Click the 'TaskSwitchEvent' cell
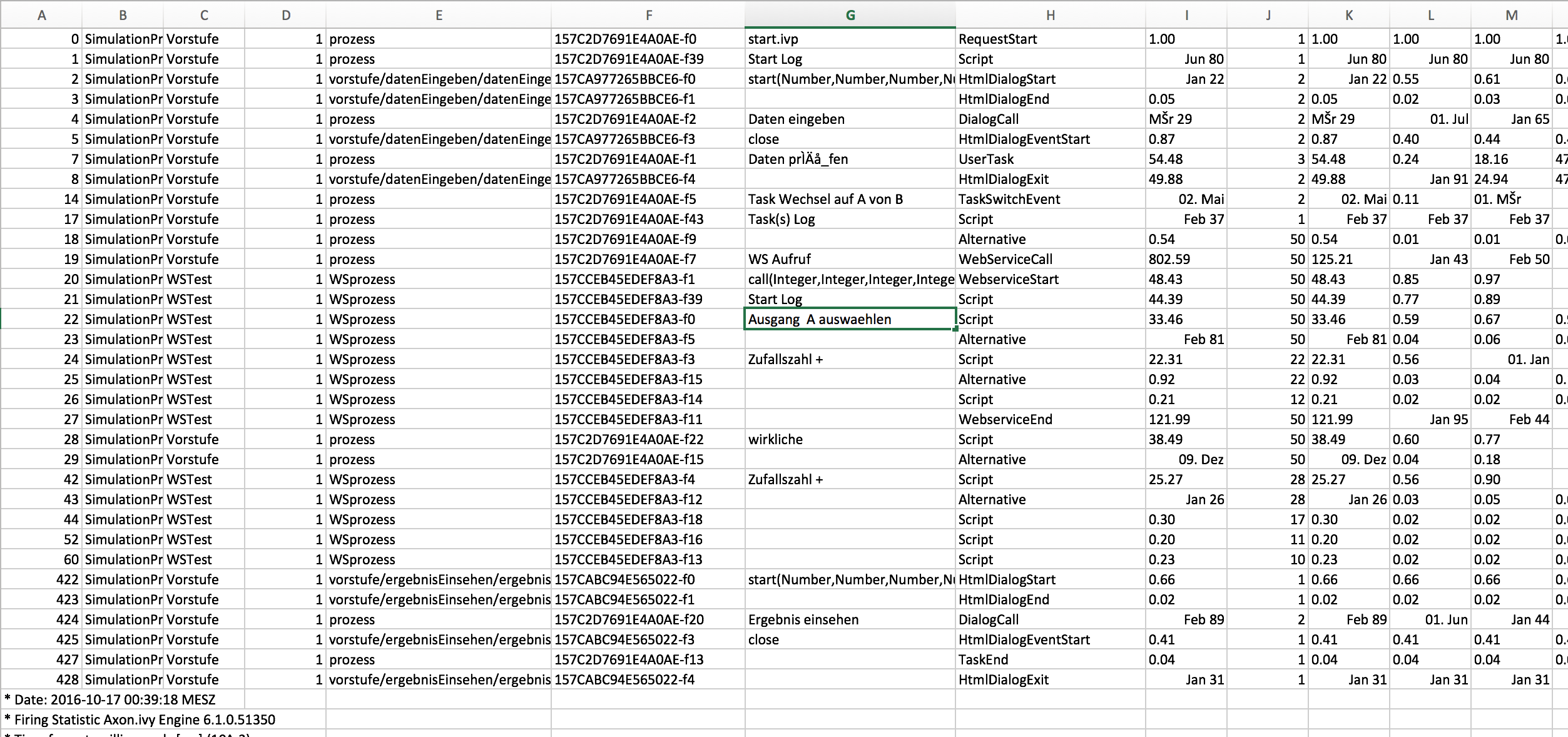This screenshot has height=737, width=1568. [x=1051, y=199]
